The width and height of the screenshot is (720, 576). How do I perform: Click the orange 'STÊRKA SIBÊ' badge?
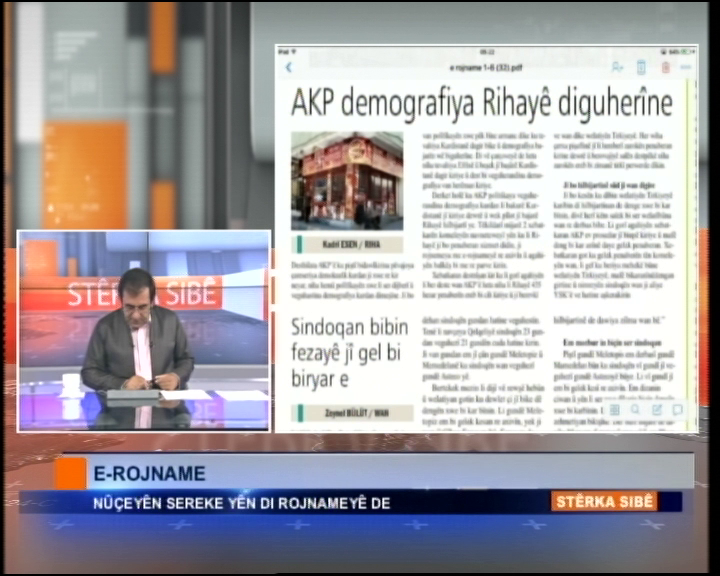tap(604, 501)
